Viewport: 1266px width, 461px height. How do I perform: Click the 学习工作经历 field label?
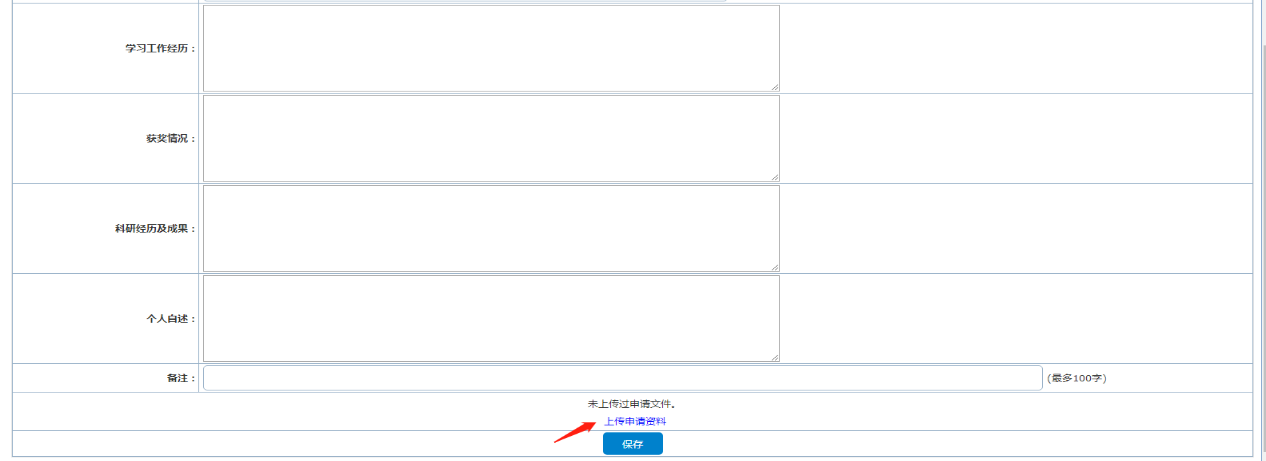pos(156,48)
